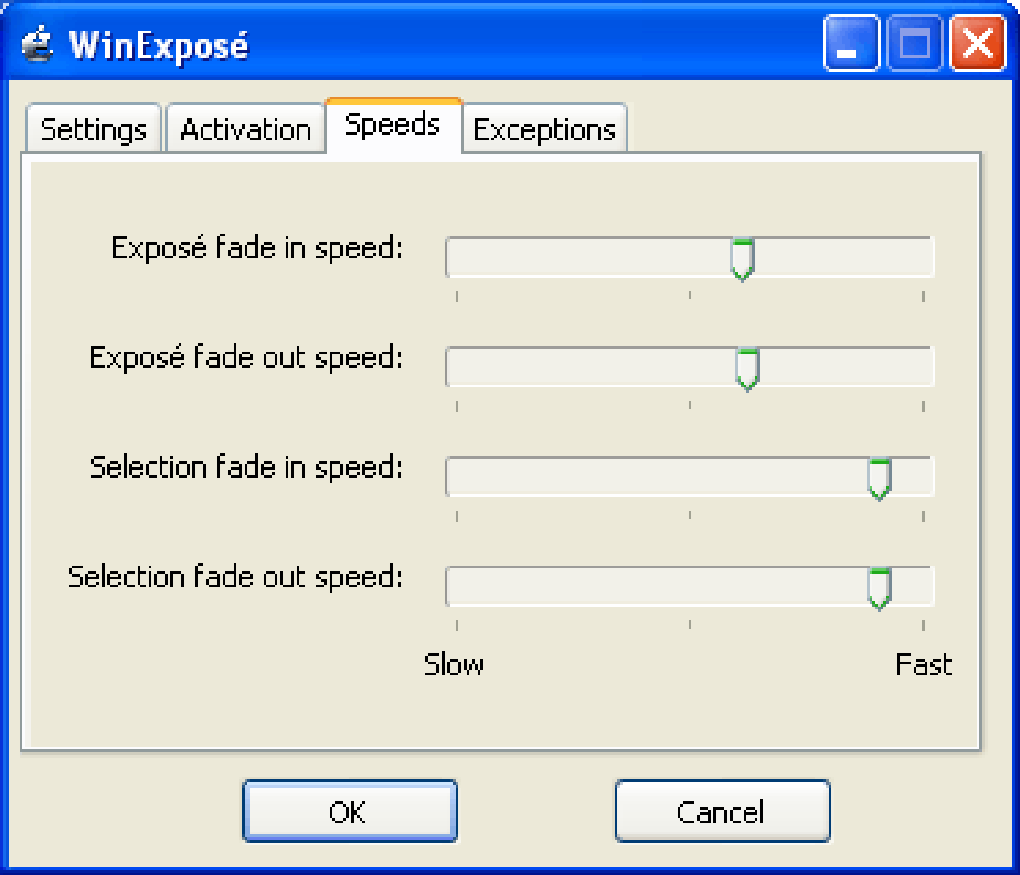Open the Activation tab
The height and width of the screenshot is (875, 1020).
point(245,130)
